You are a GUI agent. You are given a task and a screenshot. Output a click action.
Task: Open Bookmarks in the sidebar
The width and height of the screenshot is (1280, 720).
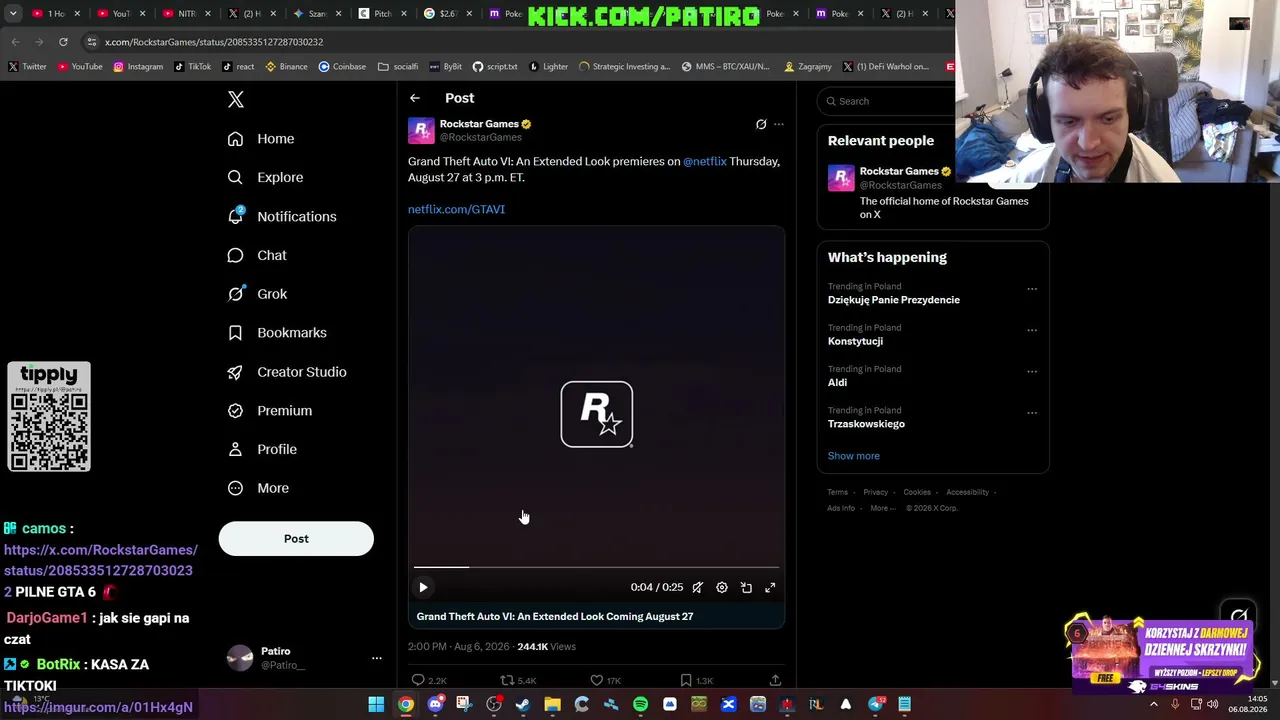click(277, 333)
